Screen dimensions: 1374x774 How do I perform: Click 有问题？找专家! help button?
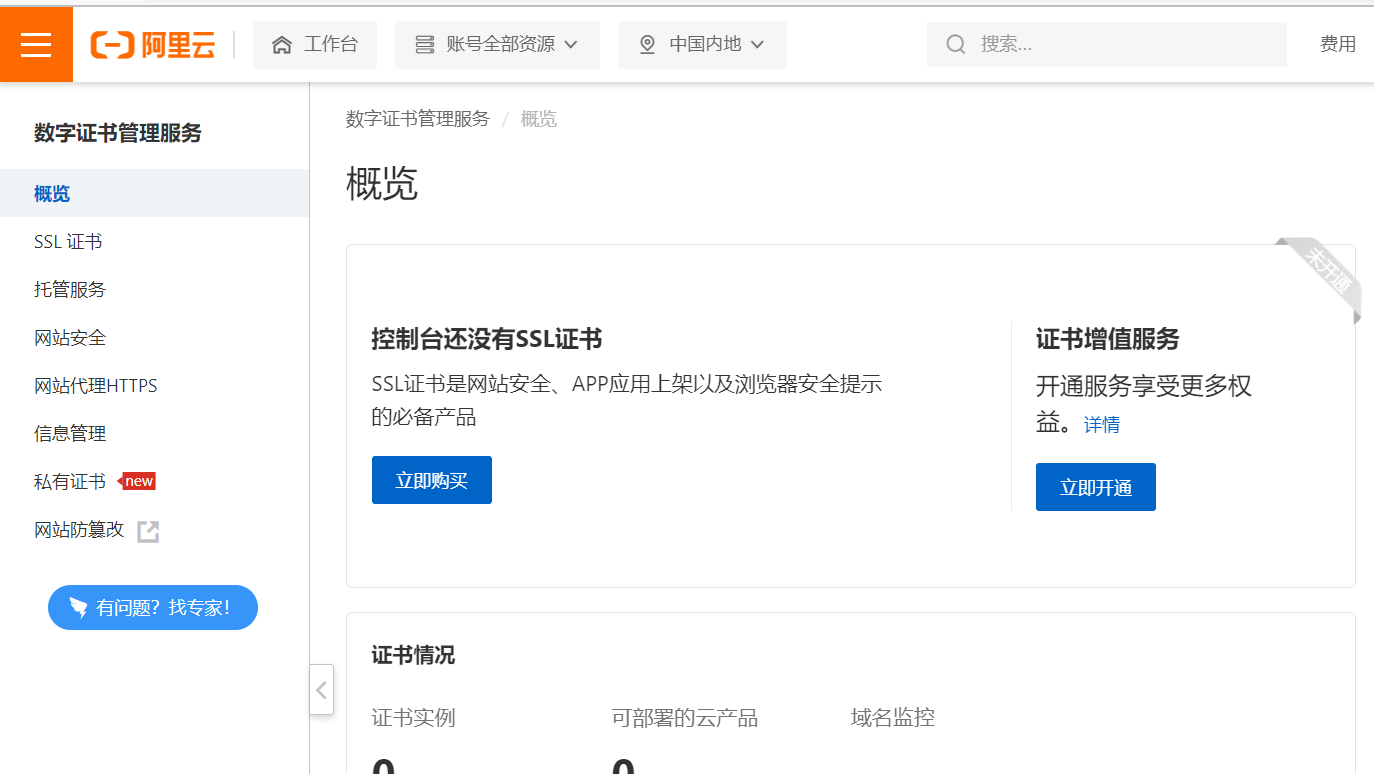point(153,607)
